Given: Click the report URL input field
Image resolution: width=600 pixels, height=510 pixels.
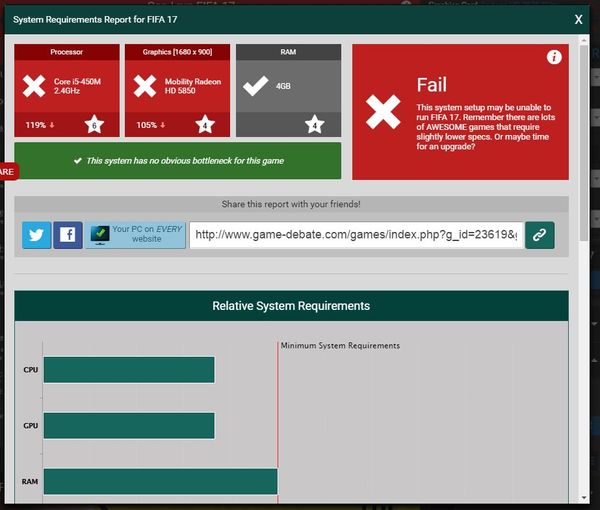Looking at the screenshot, I should [x=356, y=235].
